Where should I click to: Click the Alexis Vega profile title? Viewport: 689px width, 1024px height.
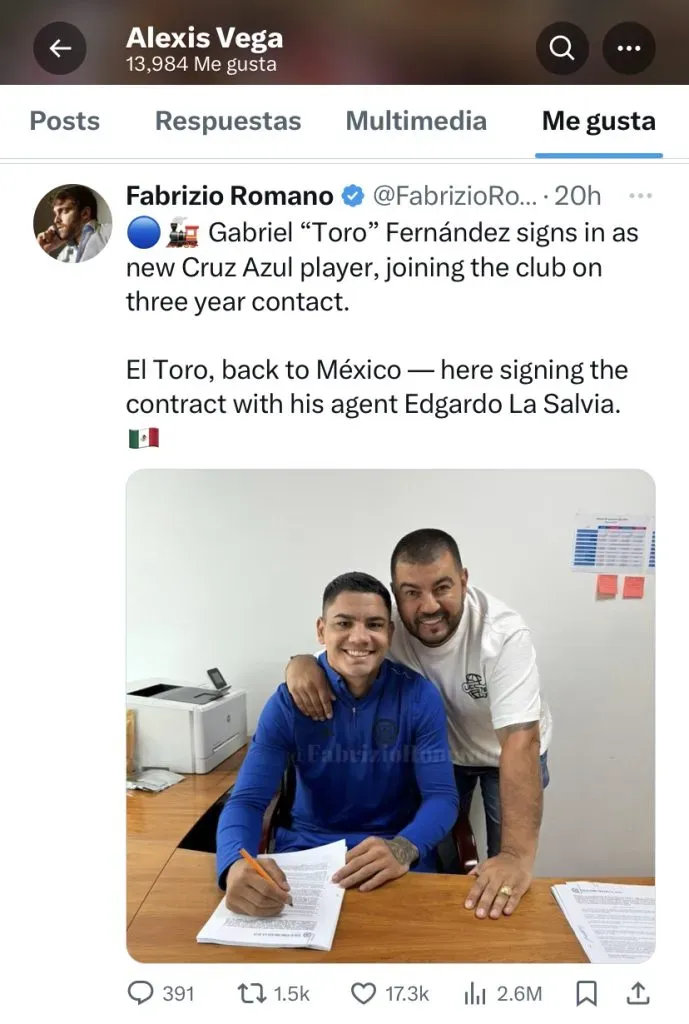[204, 38]
